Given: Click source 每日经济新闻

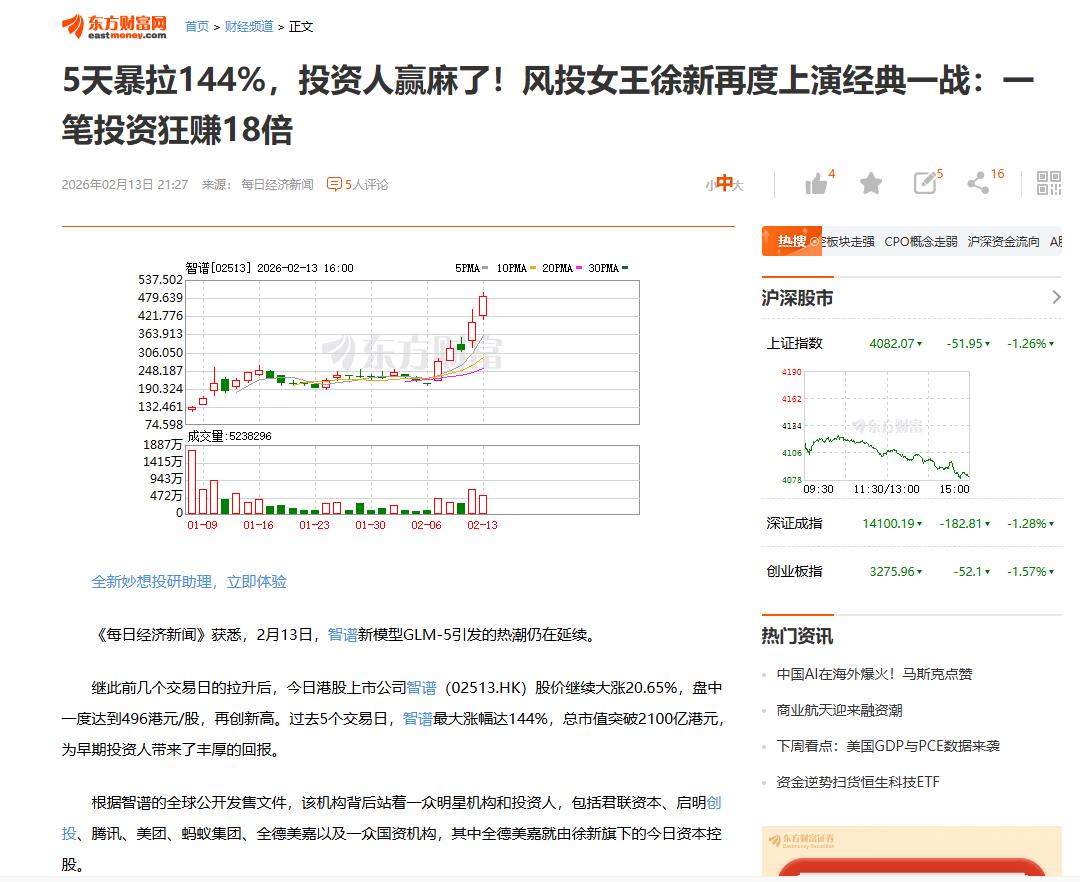Looking at the screenshot, I should (x=277, y=185).
